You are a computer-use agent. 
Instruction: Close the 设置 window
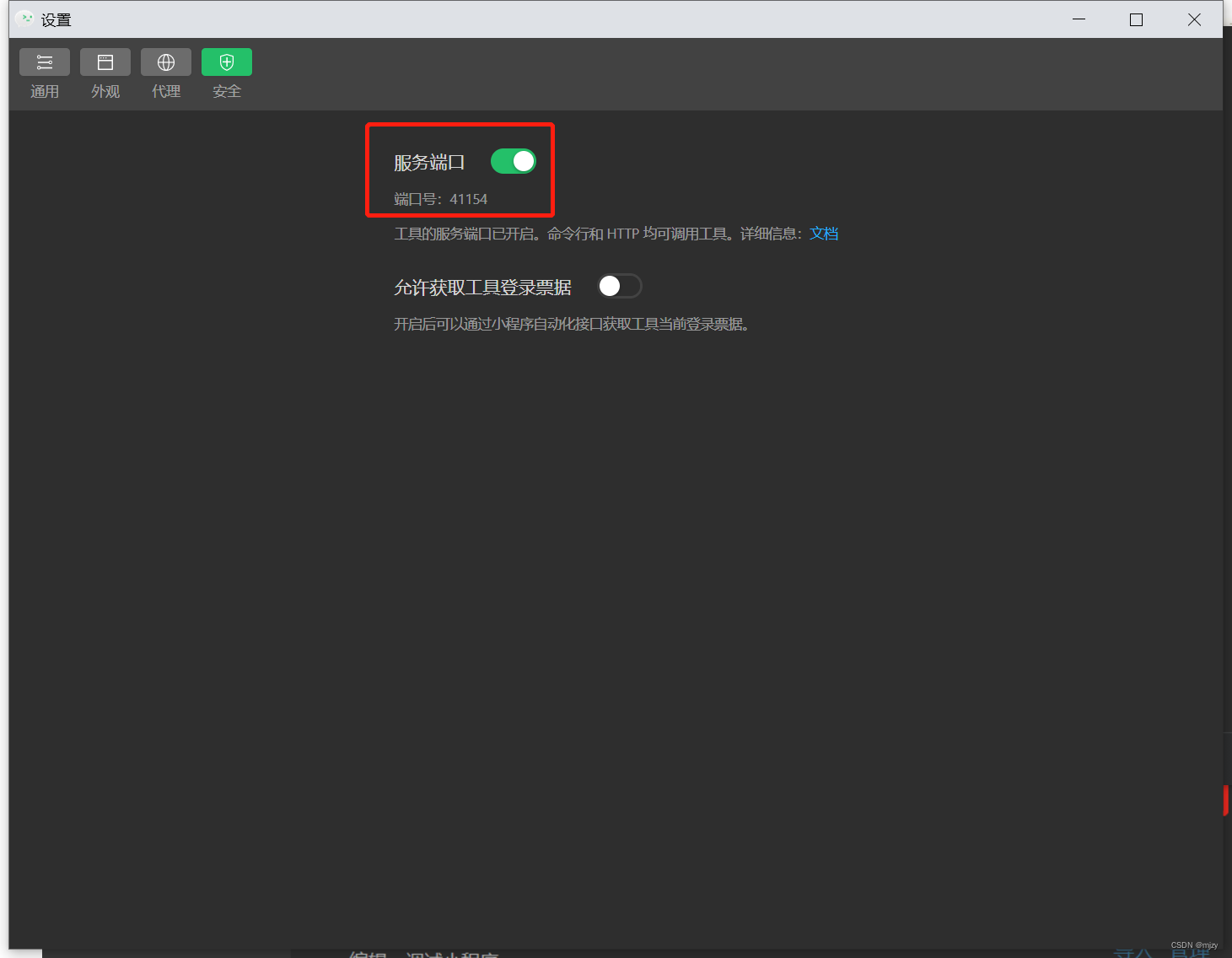click(x=1194, y=19)
